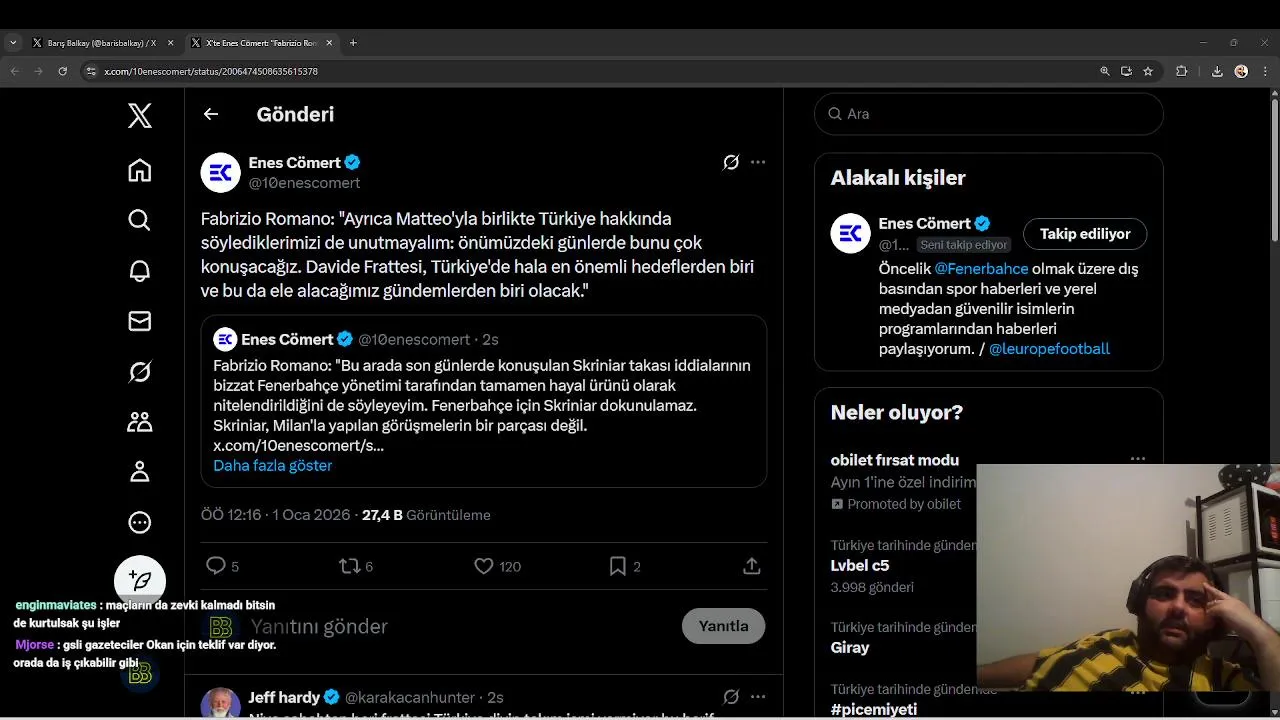Click the Grok icon on Jeff hardy's reply
Viewport: 1280px width, 720px height.
(731, 697)
